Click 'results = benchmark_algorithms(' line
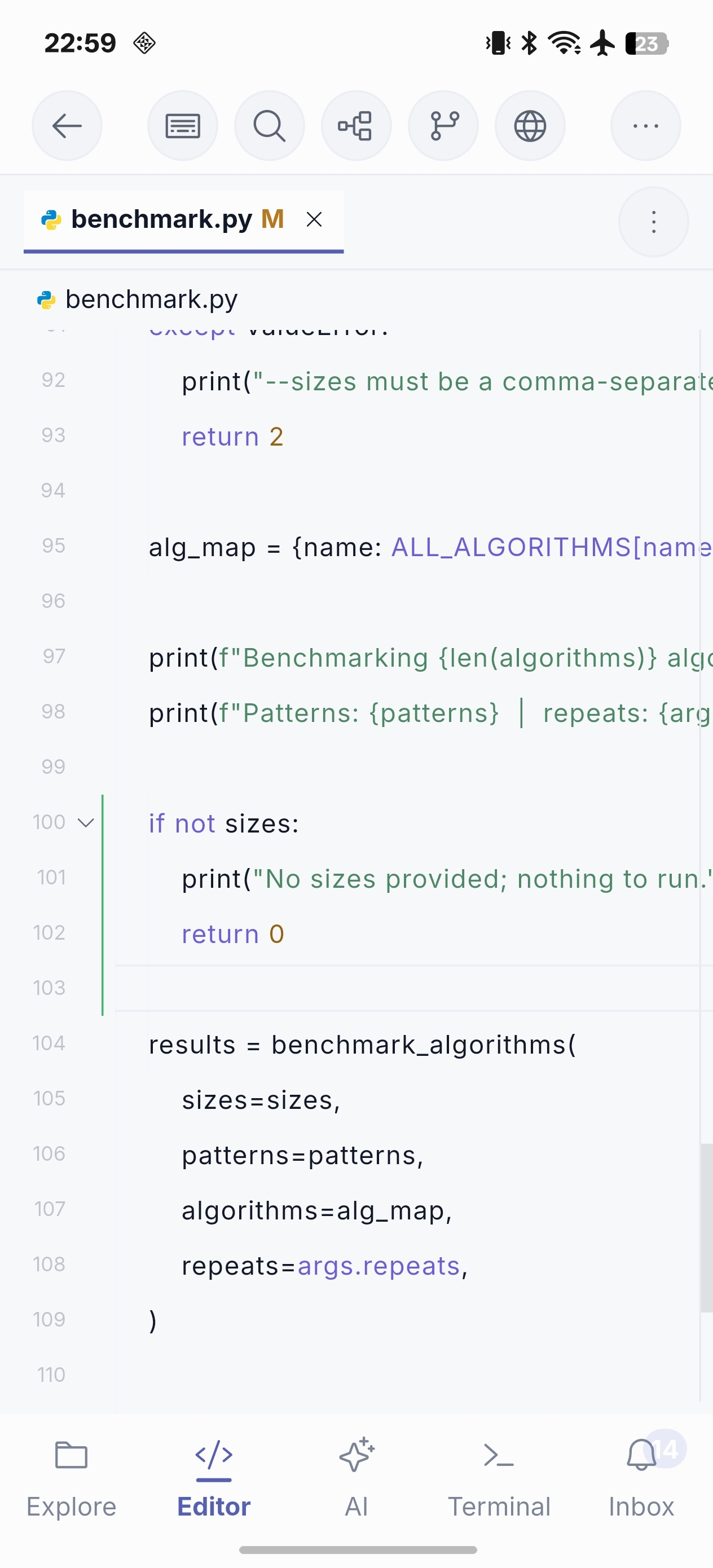Viewport: 713px width, 1568px height. (362, 1045)
